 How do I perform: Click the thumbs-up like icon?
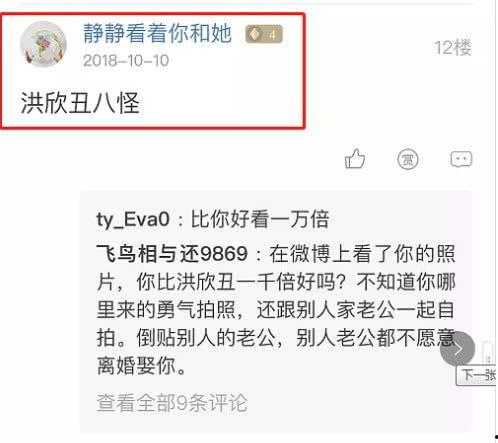click(355, 159)
